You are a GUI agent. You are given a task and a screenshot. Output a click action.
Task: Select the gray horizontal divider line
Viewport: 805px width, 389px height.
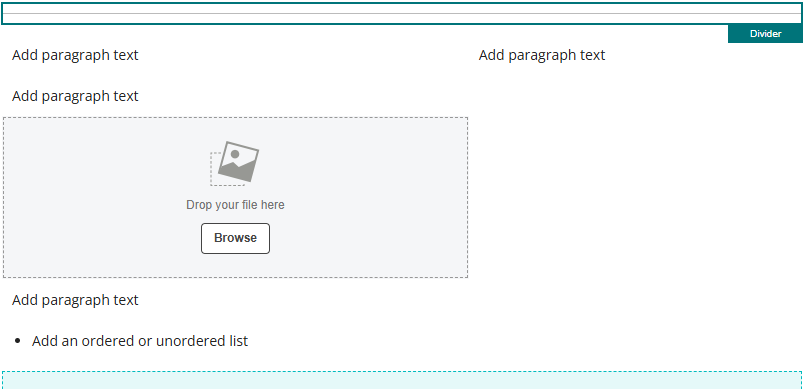pos(402,13)
